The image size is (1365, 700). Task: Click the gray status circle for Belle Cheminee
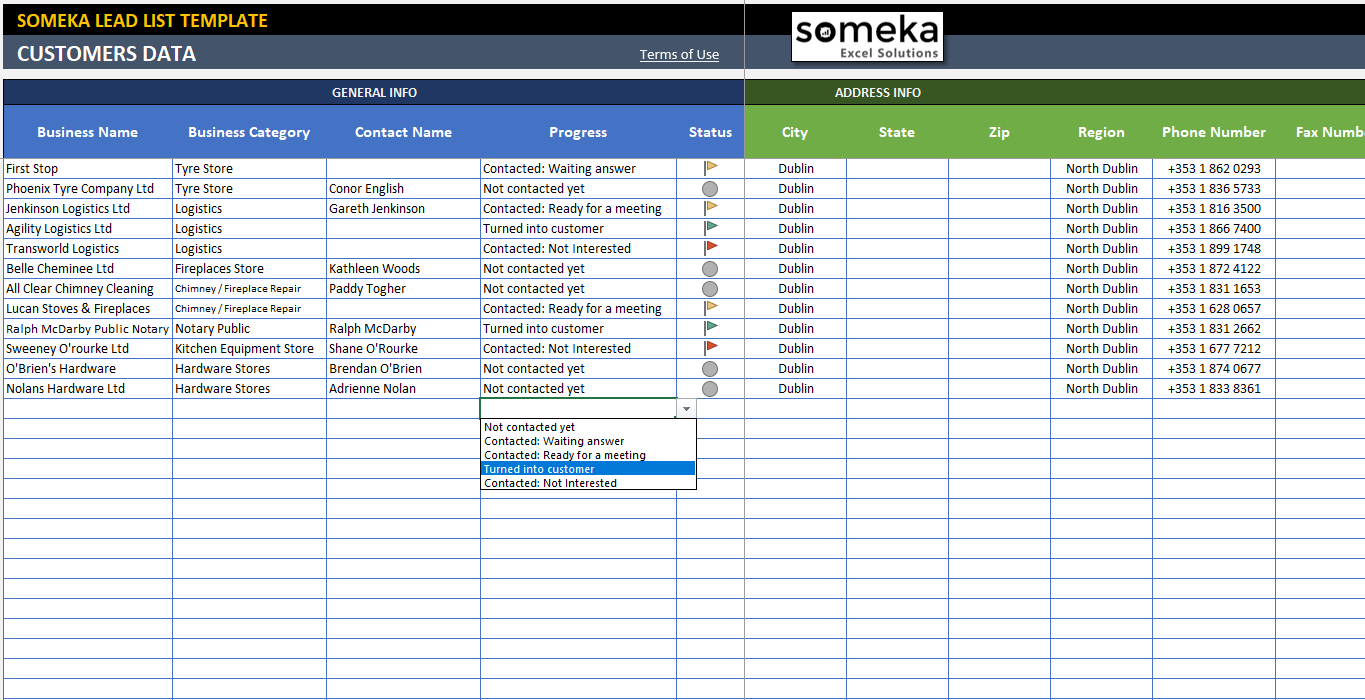click(x=710, y=268)
